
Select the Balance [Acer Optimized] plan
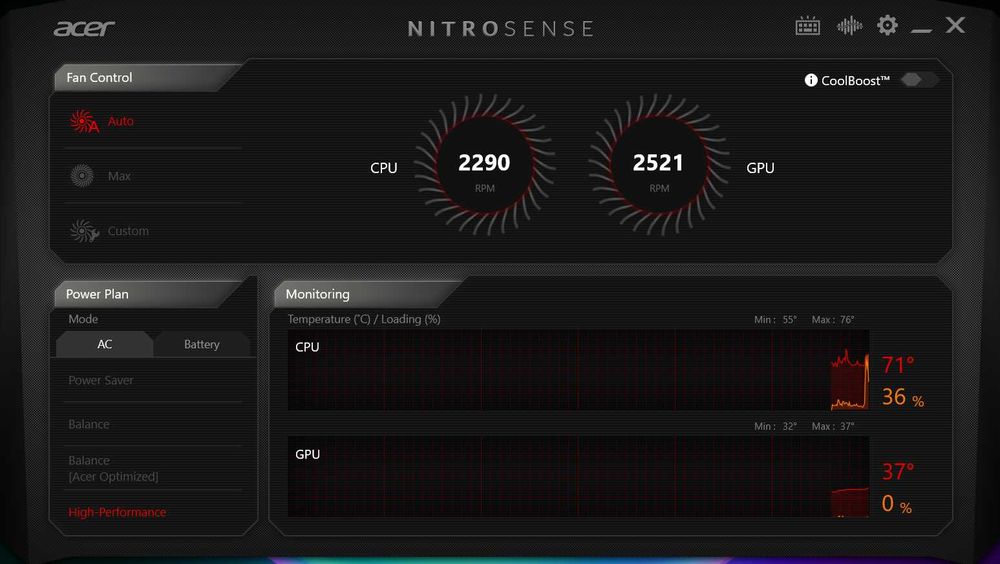click(114, 468)
